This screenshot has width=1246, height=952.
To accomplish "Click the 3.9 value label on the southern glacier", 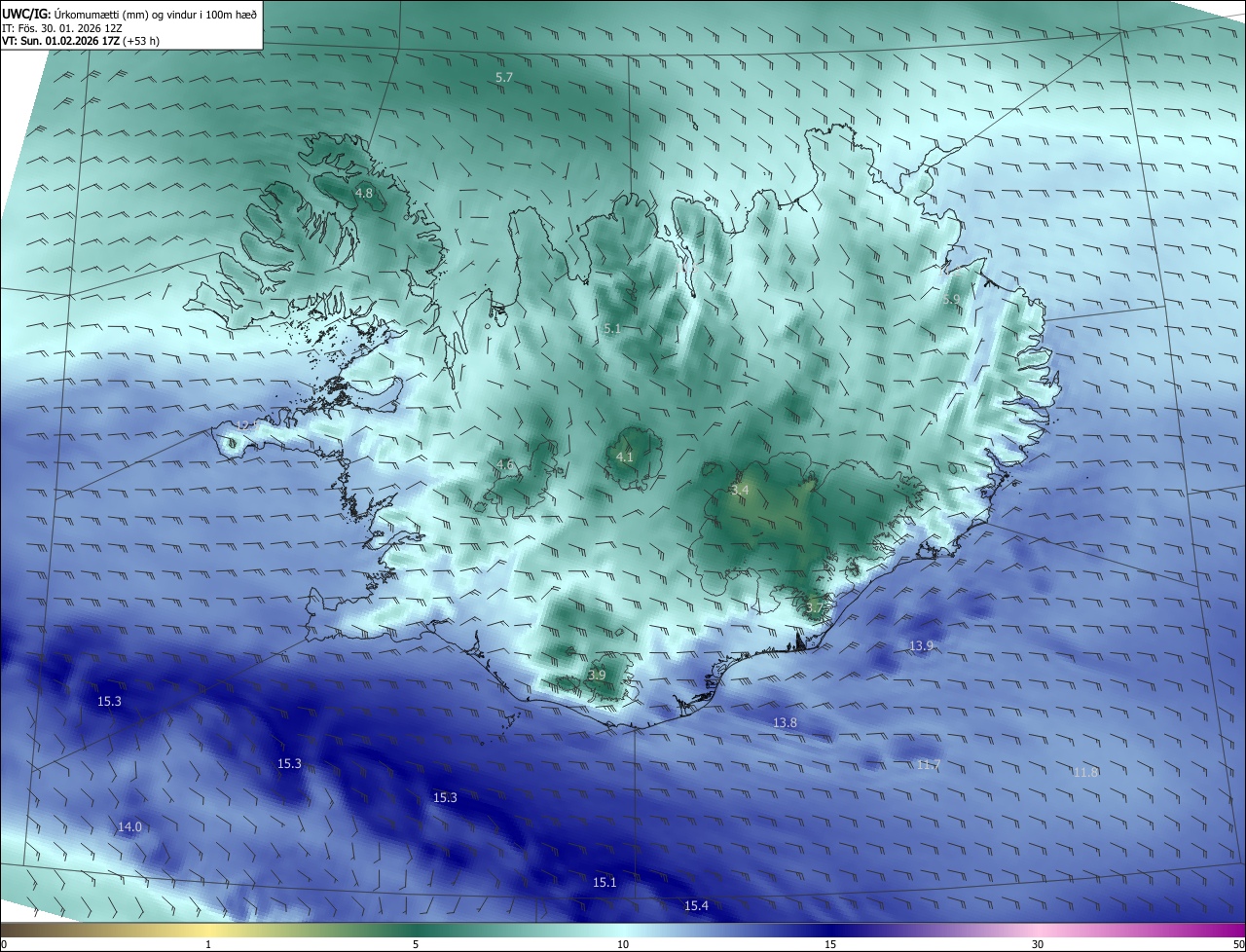I will coord(597,675).
